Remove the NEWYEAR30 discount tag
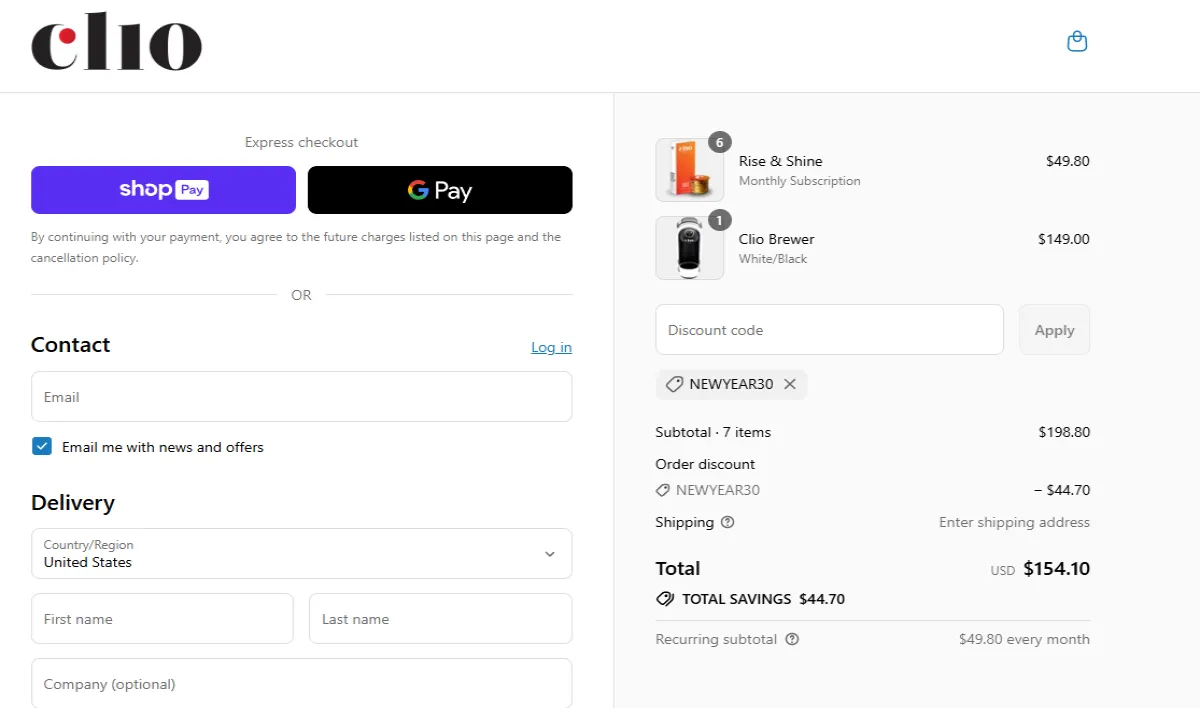Viewport: 1200px width, 708px height. pyautogui.click(x=790, y=384)
